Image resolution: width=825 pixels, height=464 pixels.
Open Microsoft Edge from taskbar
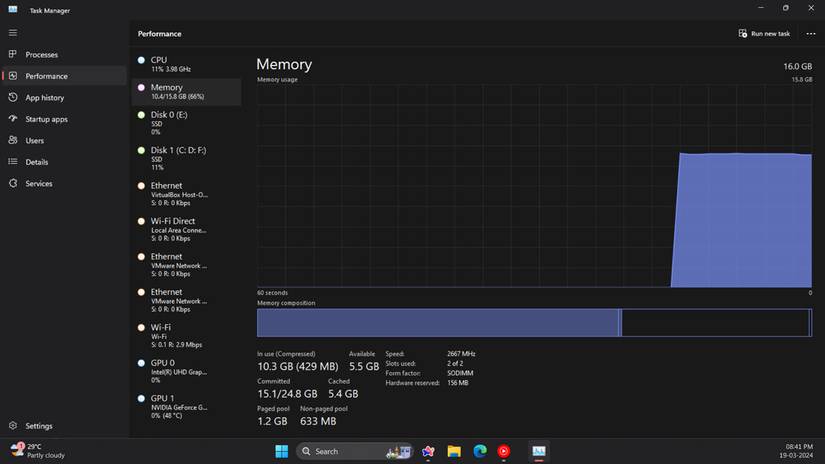(480, 451)
